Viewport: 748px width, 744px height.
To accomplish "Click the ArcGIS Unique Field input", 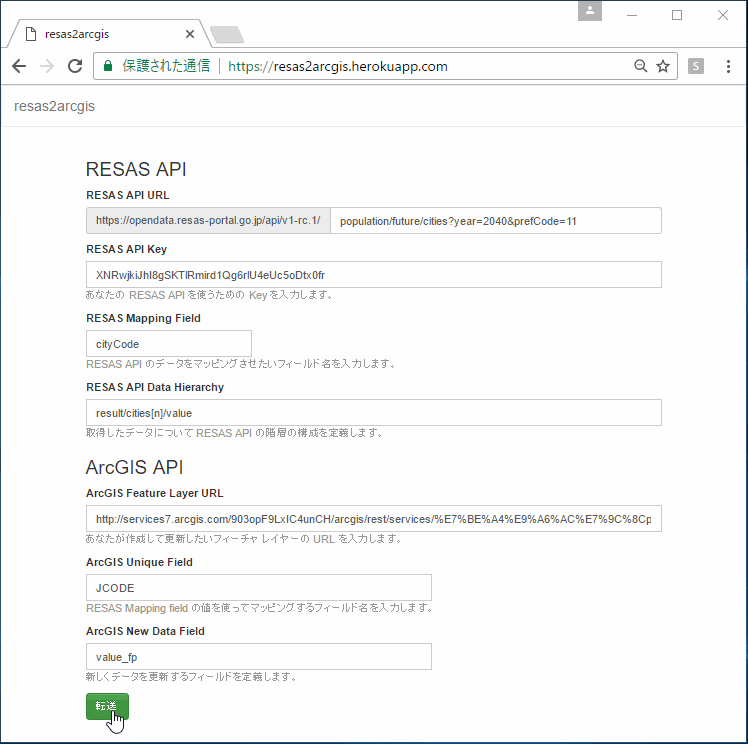I will point(259,588).
